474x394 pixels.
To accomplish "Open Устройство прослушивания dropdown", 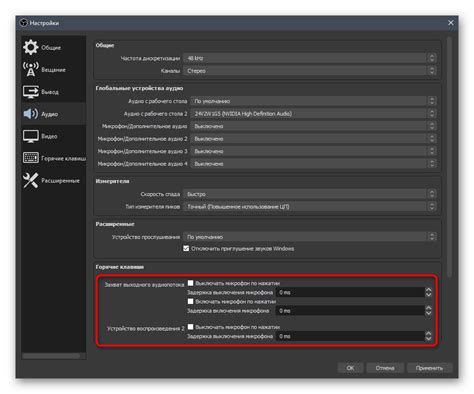I will pos(310,237).
